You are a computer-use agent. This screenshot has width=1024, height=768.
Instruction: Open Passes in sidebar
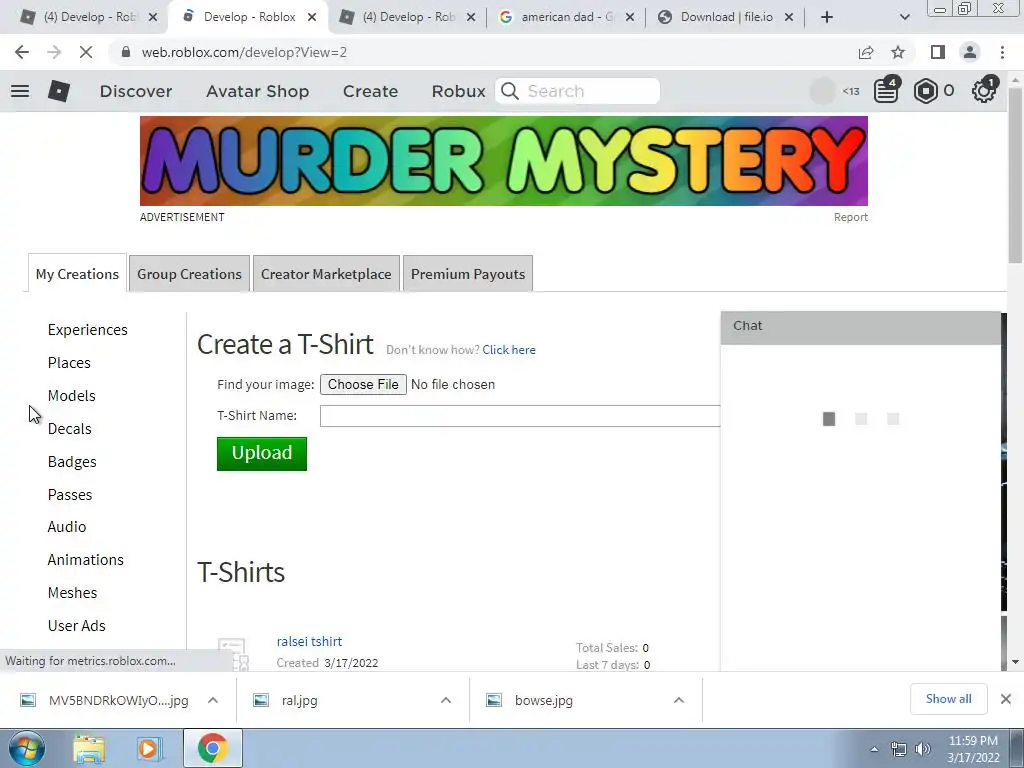70,494
